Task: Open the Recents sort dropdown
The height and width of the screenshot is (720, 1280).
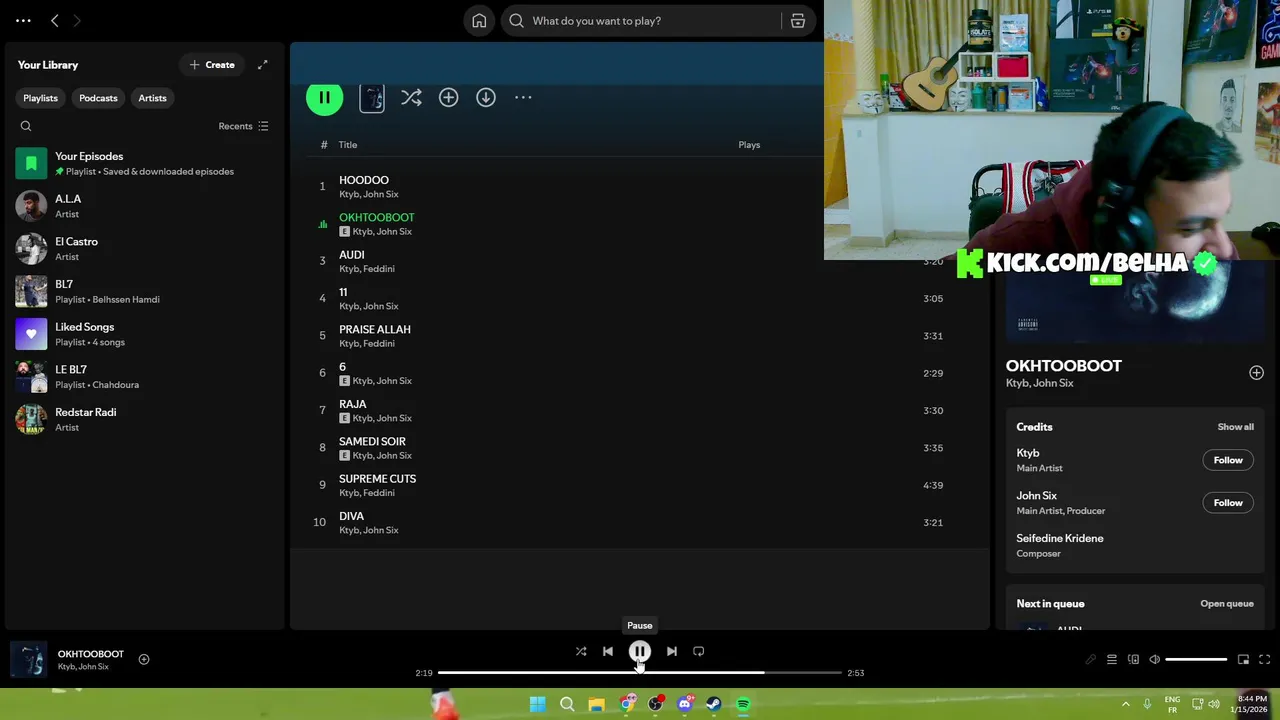Action: click(x=243, y=126)
